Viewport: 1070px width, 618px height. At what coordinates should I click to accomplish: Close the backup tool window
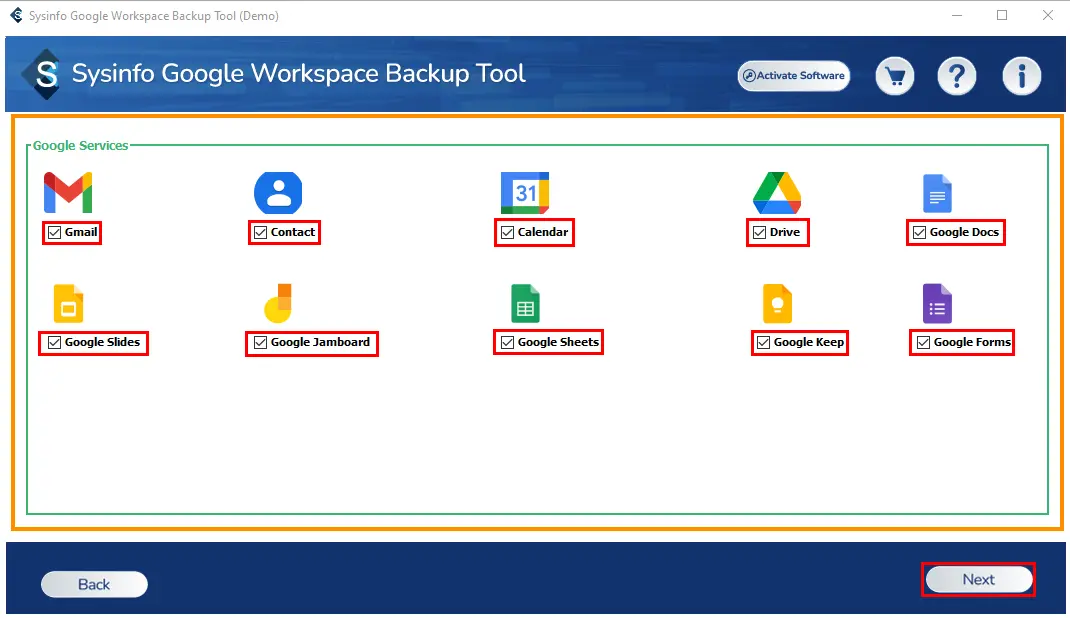click(x=1047, y=15)
